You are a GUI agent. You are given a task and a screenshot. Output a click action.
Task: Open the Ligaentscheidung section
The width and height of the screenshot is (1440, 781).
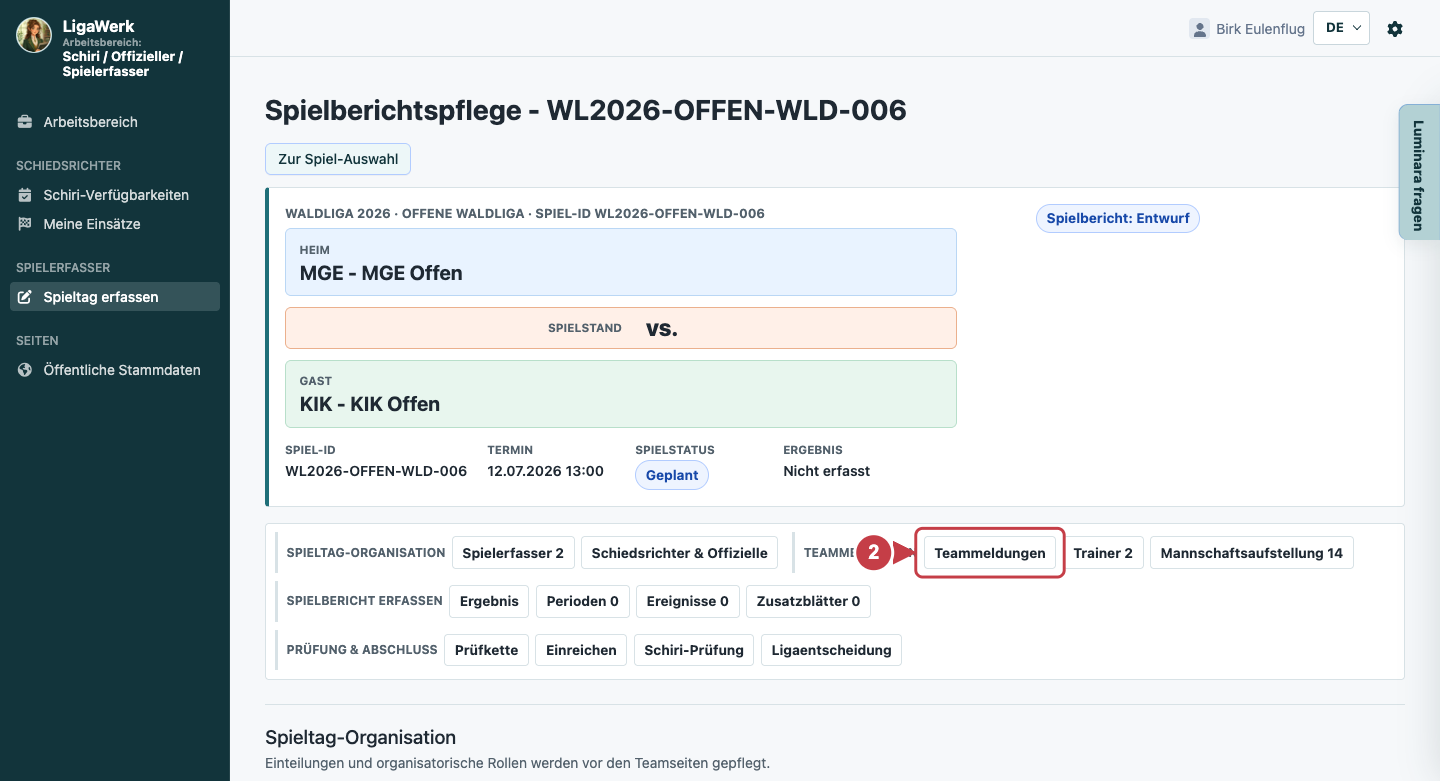[832, 650]
